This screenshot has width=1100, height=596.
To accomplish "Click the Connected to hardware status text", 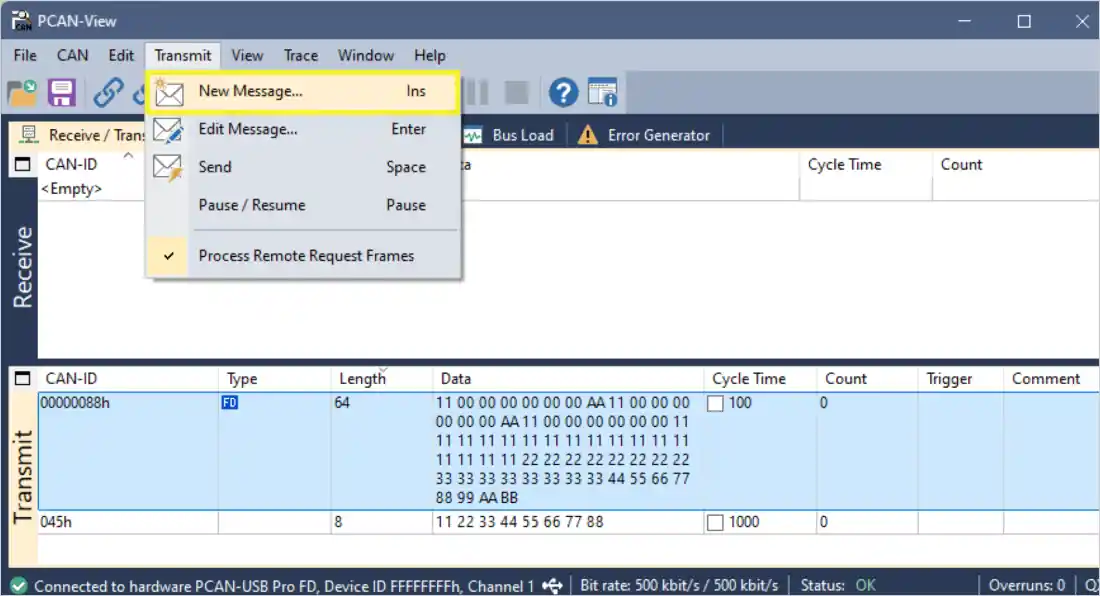I will (284, 585).
